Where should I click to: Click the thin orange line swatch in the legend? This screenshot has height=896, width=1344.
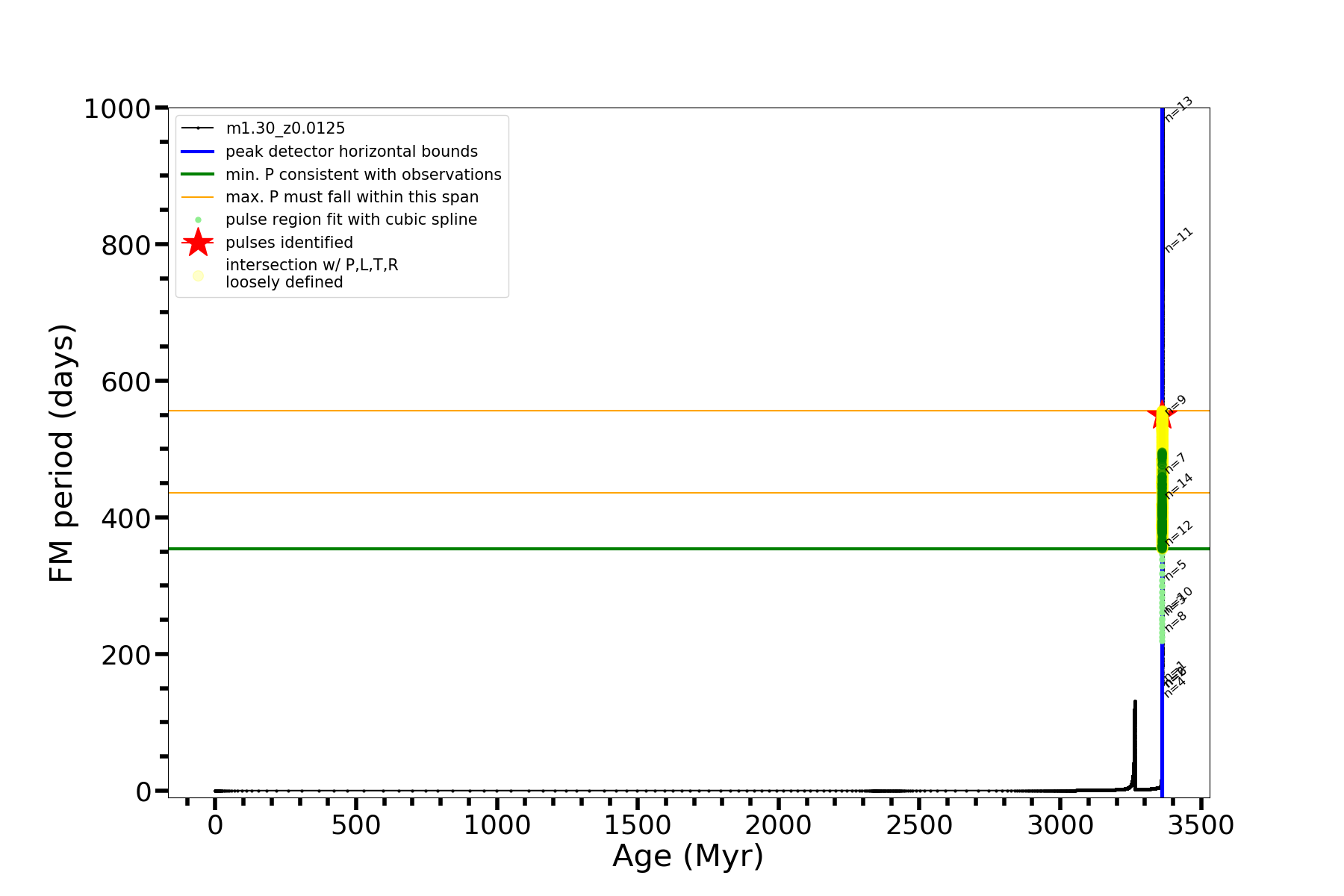(198, 197)
